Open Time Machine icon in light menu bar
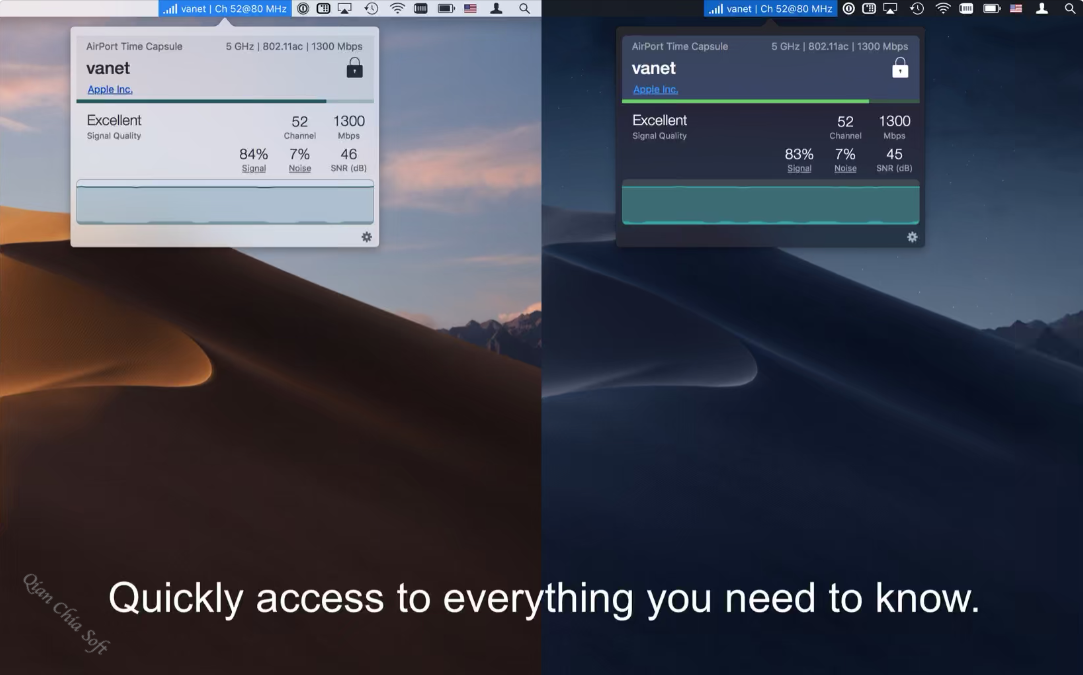 pos(371,8)
